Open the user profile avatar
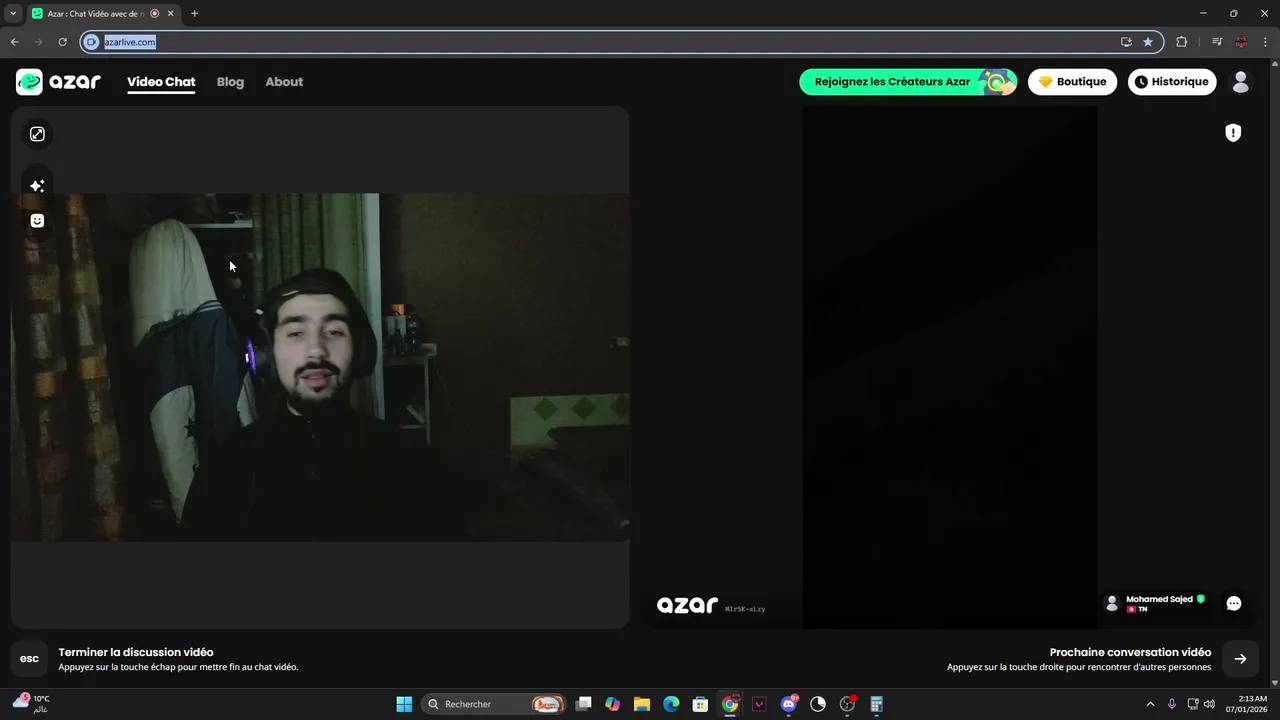 point(1241,82)
